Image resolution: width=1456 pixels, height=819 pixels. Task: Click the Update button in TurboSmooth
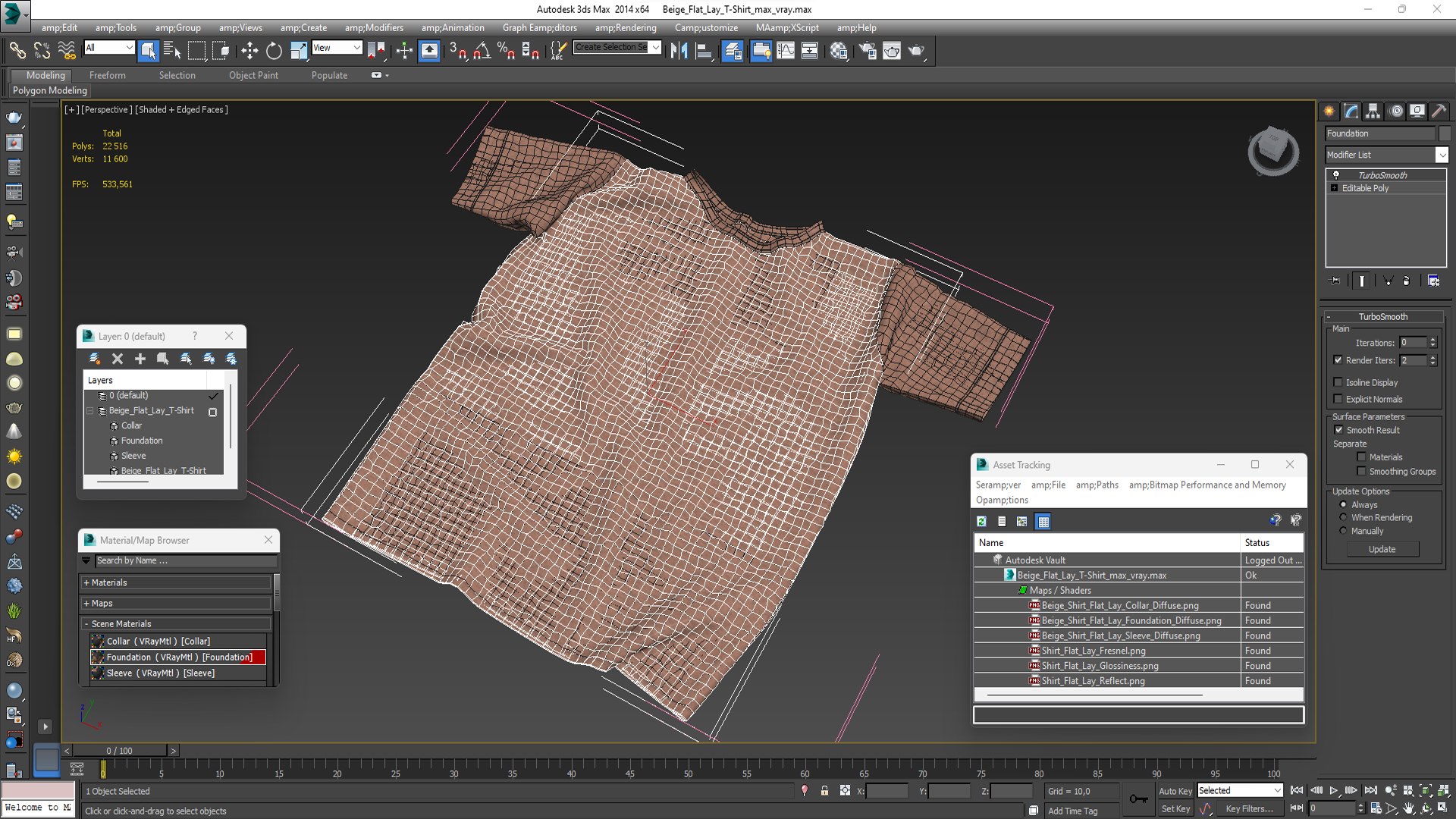tap(1382, 549)
